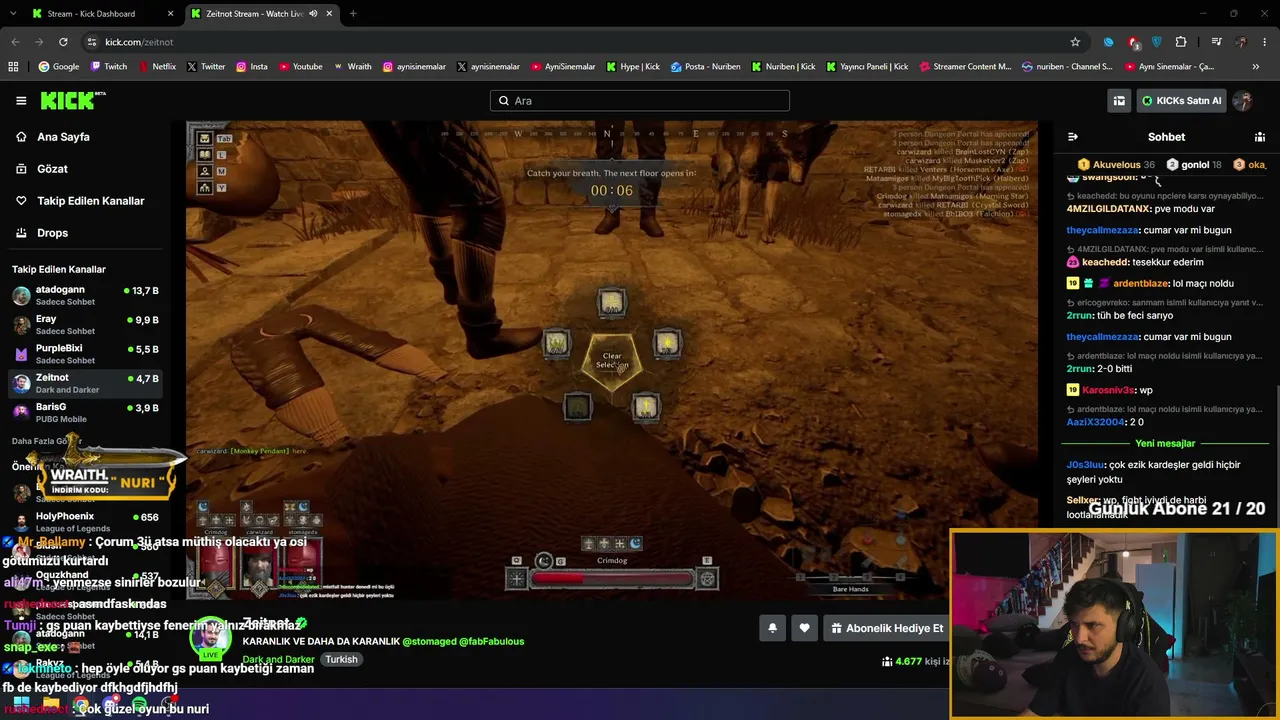Select chat username Karosniv3s
This screenshot has height=720, width=1280.
point(1110,390)
